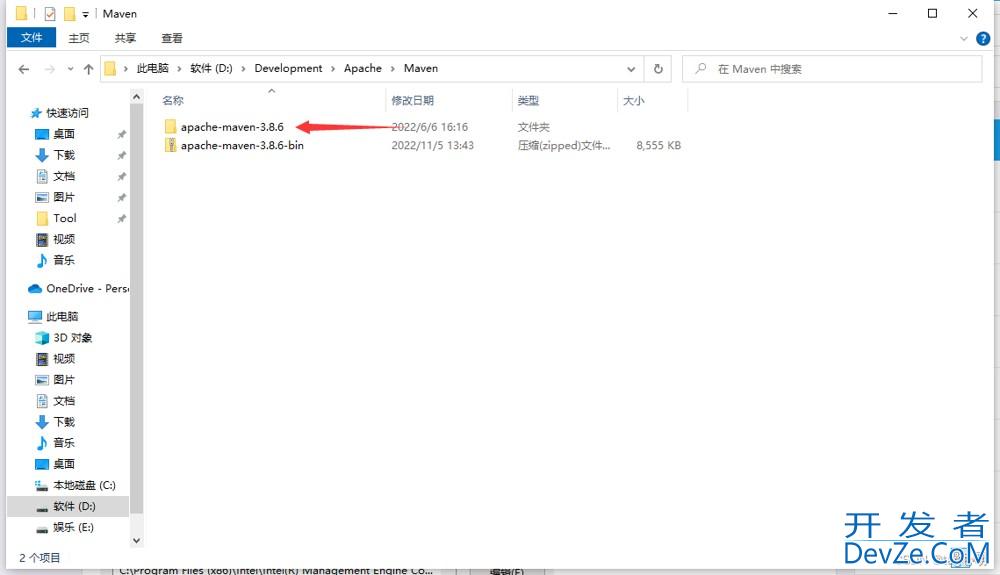Open 3D 对象 under 此电脑
The width and height of the screenshot is (1000, 575).
pos(72,338)
